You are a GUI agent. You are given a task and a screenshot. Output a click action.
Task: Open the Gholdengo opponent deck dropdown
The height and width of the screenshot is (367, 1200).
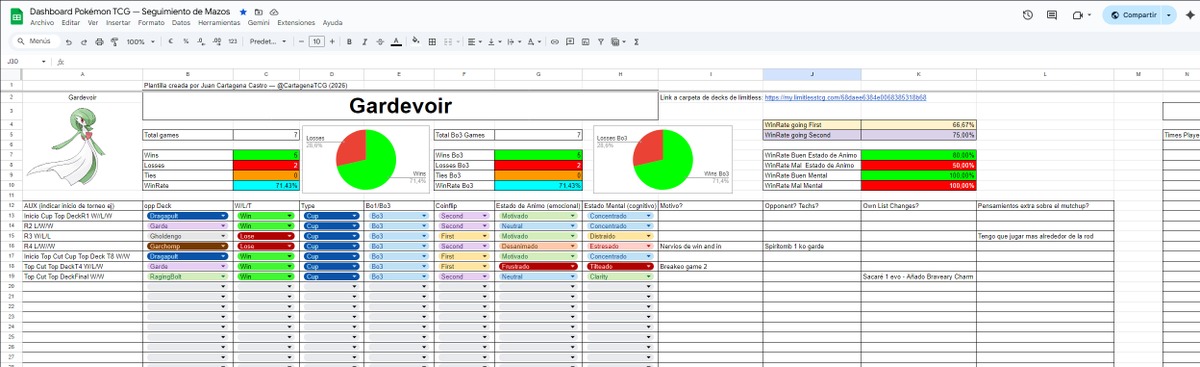pos(187,235)
